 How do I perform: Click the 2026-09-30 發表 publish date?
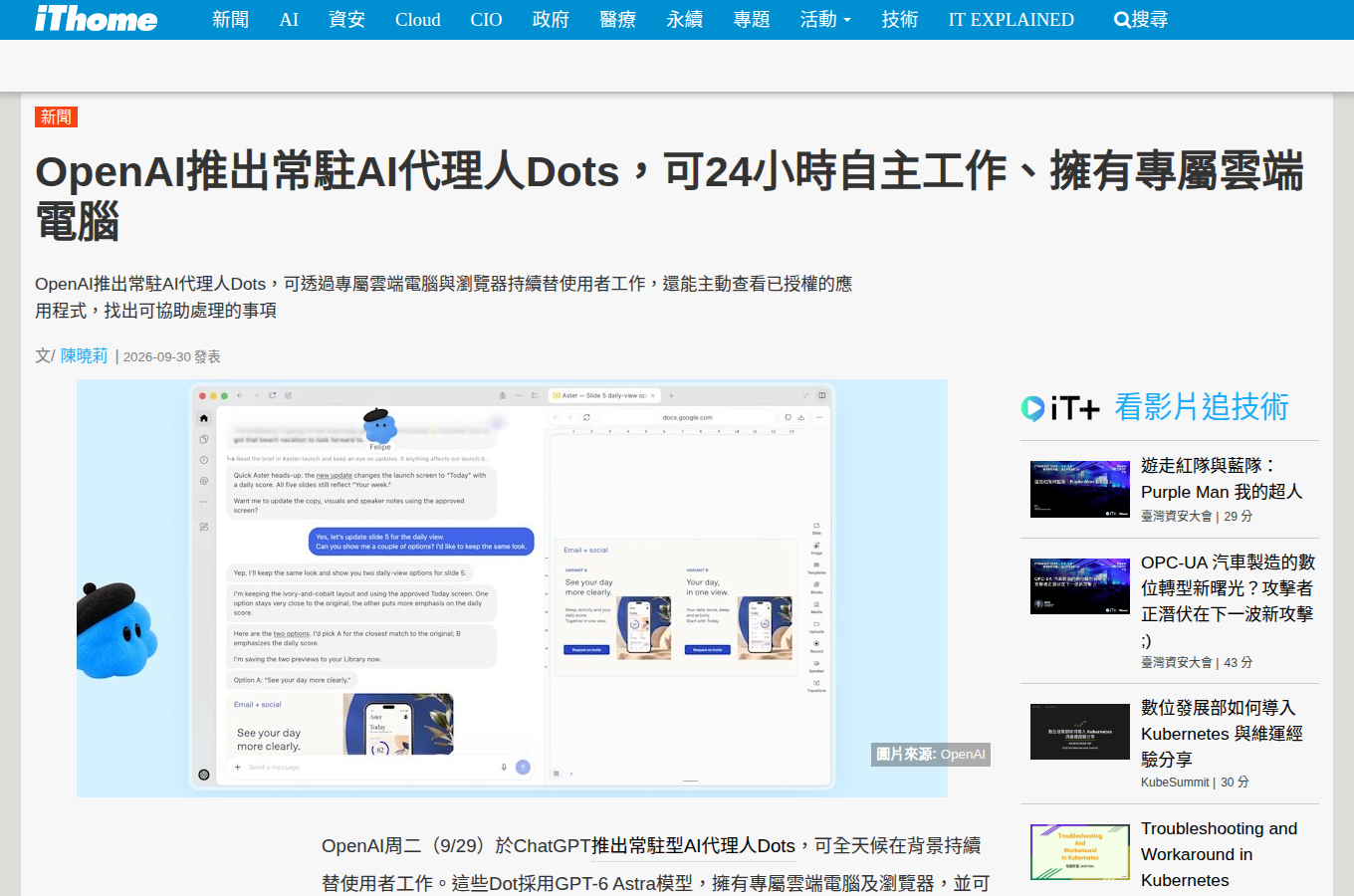pyautogui.click(x=172, y=356)
